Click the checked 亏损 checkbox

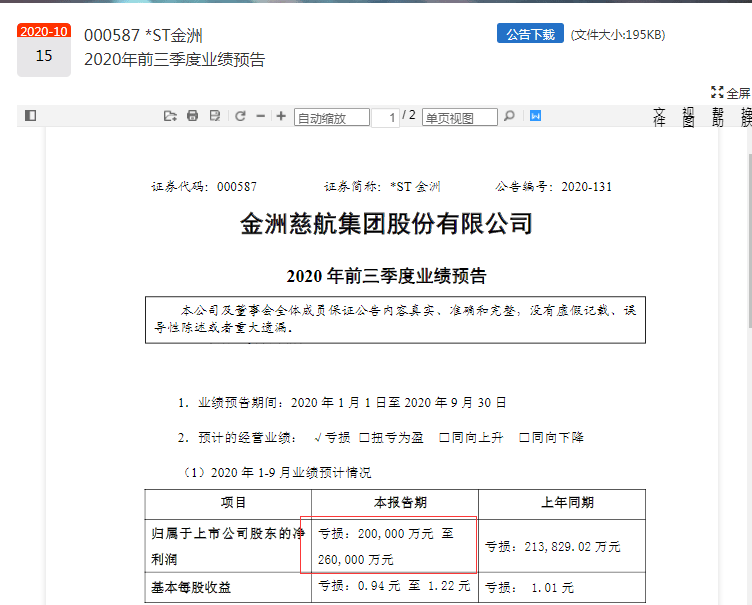[x=318, y=438]
